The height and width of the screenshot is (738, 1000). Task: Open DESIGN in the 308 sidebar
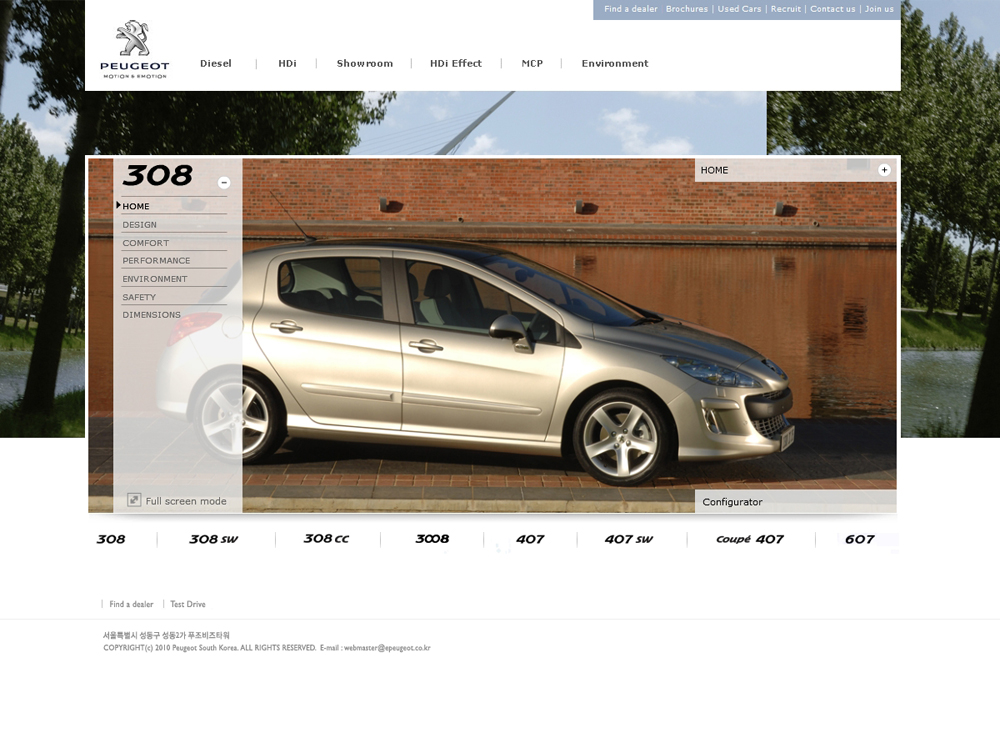[x=140, y=225]
